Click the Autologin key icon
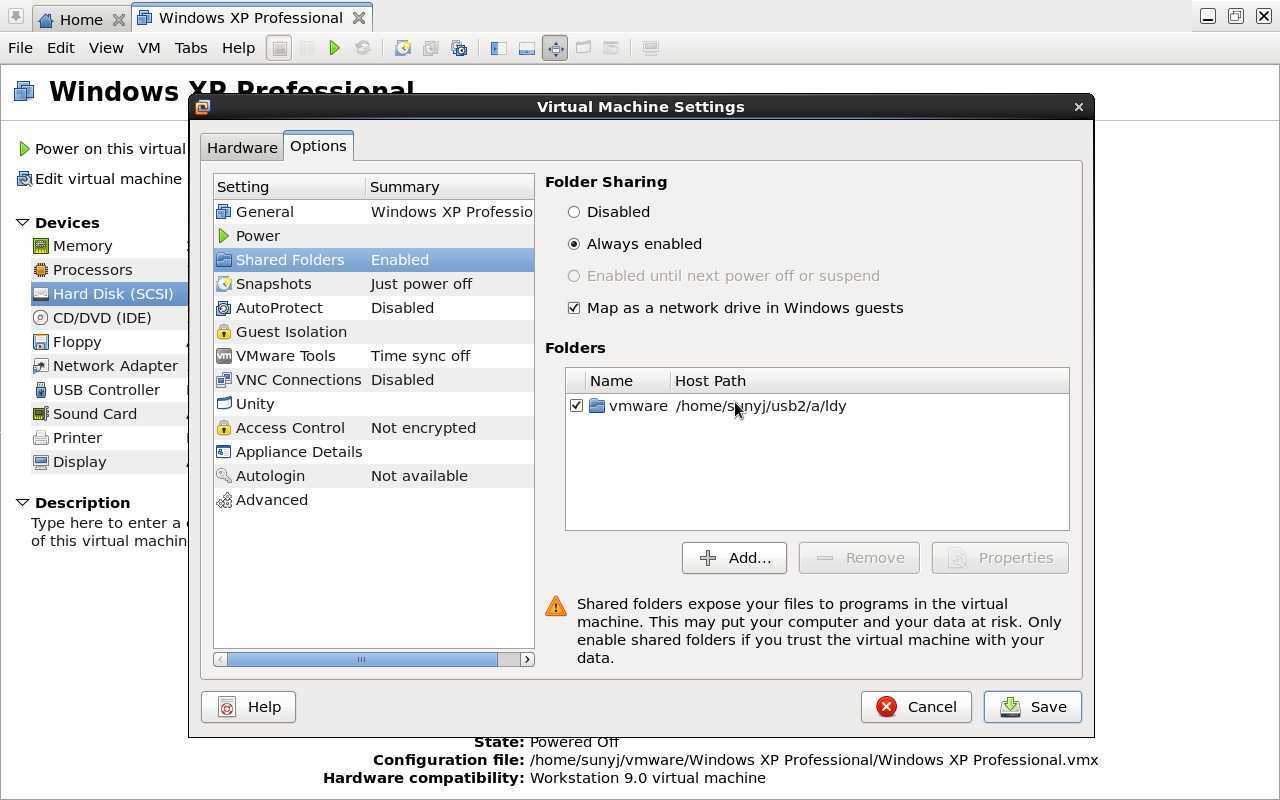Viewport: 1280px width, 800px height. (224, 476)
